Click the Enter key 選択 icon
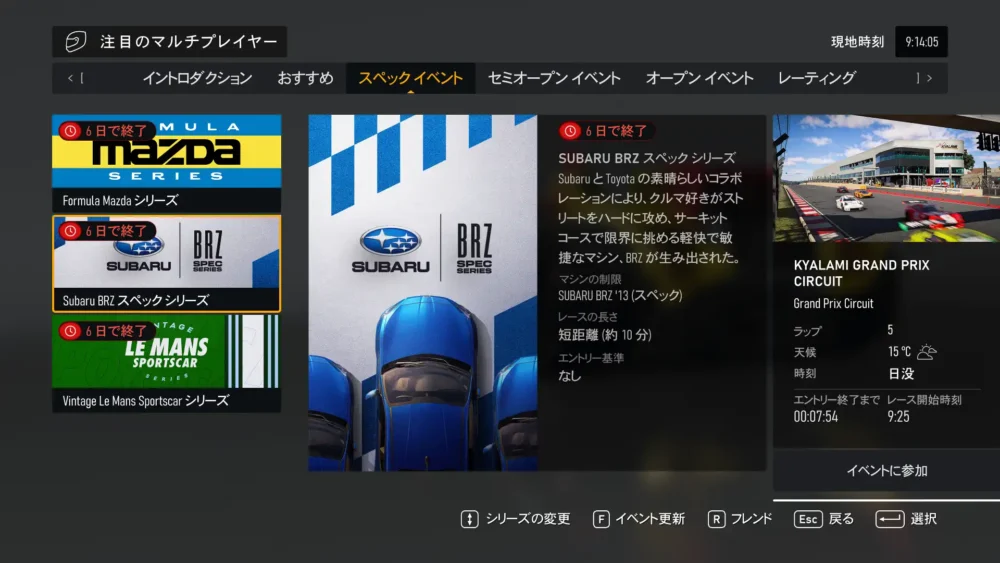1000x563 pixels. click(x=890, y=519)
